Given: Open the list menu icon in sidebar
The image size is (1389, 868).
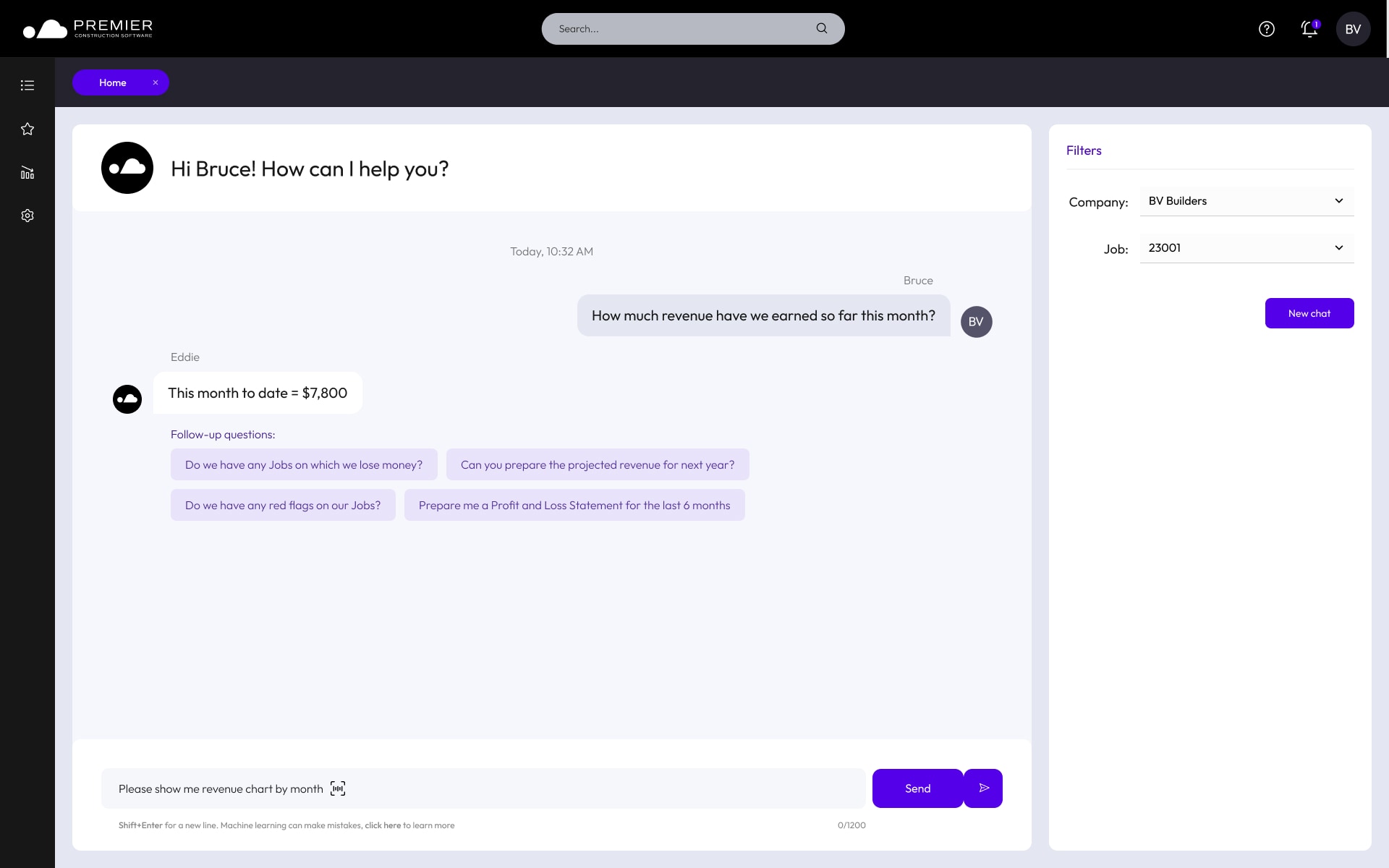Looking at the screenshot, I should coord(27,85).
